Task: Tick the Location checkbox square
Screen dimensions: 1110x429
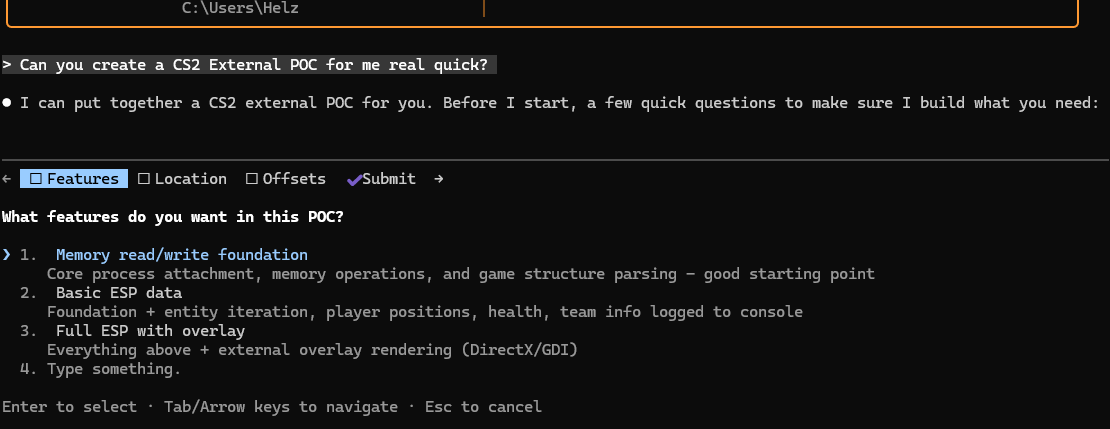Action: [144, 179]
